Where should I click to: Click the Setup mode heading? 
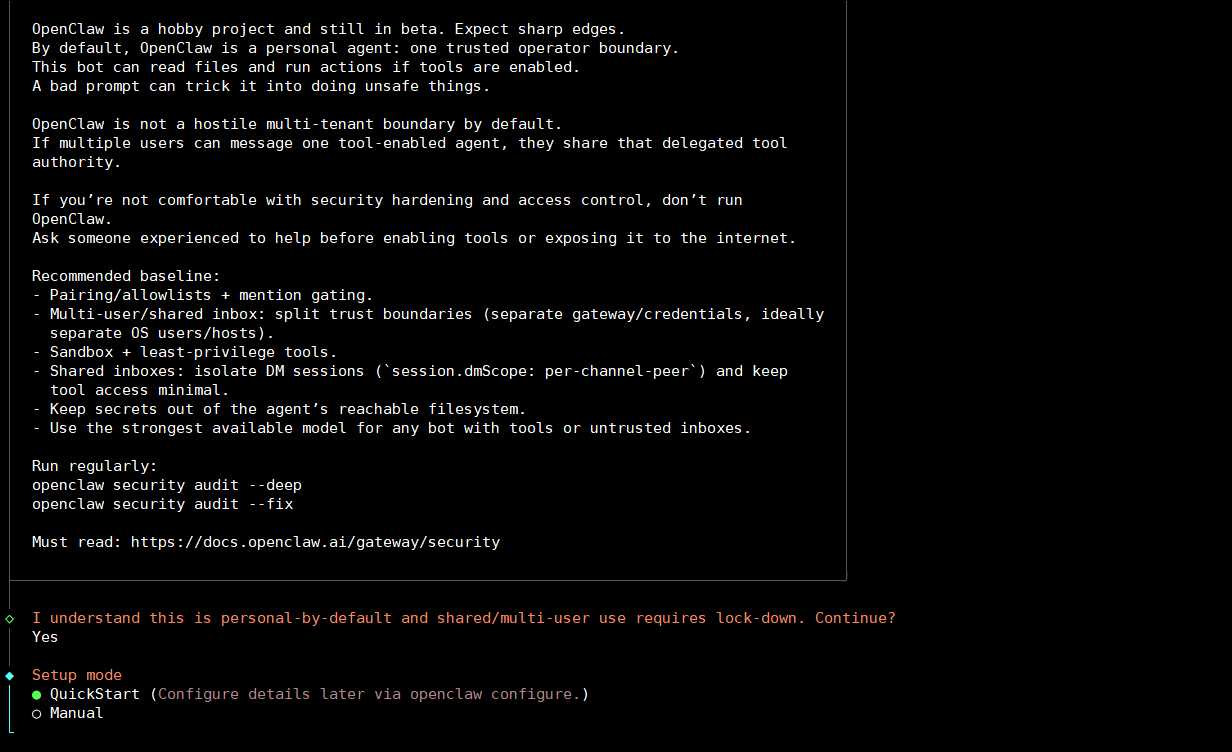click(76, 675)
